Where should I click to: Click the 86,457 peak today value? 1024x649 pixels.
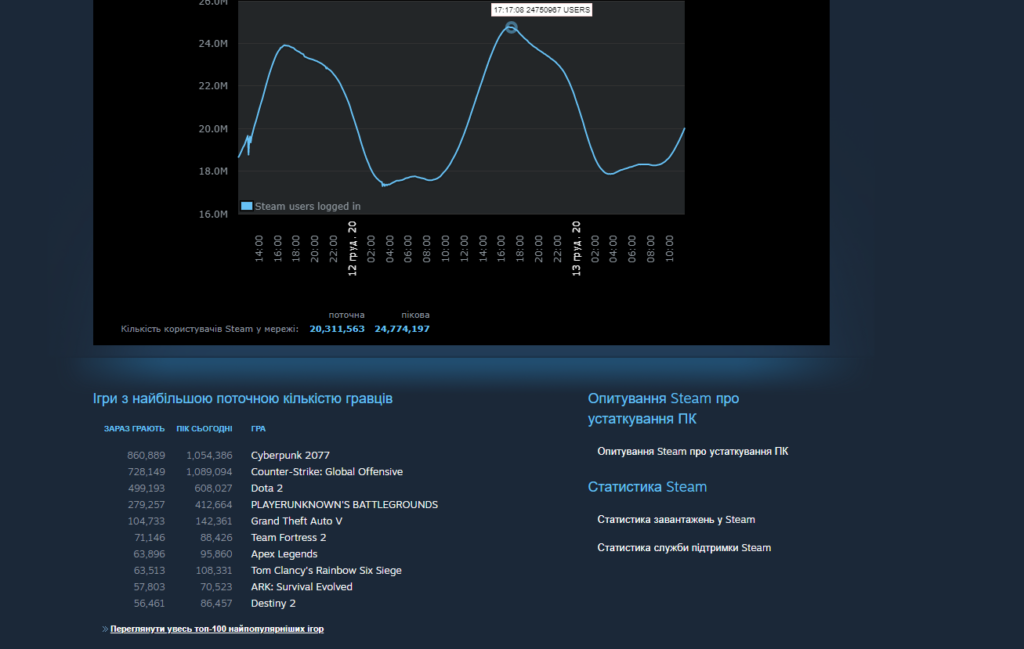coord(216,603)
